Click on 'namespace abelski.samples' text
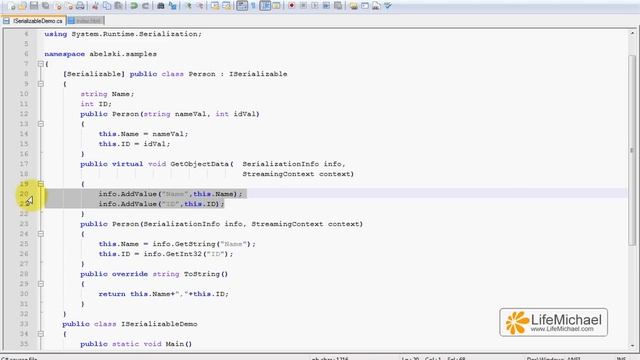Viewport: 640px width, 360px height. pos(100,54)
